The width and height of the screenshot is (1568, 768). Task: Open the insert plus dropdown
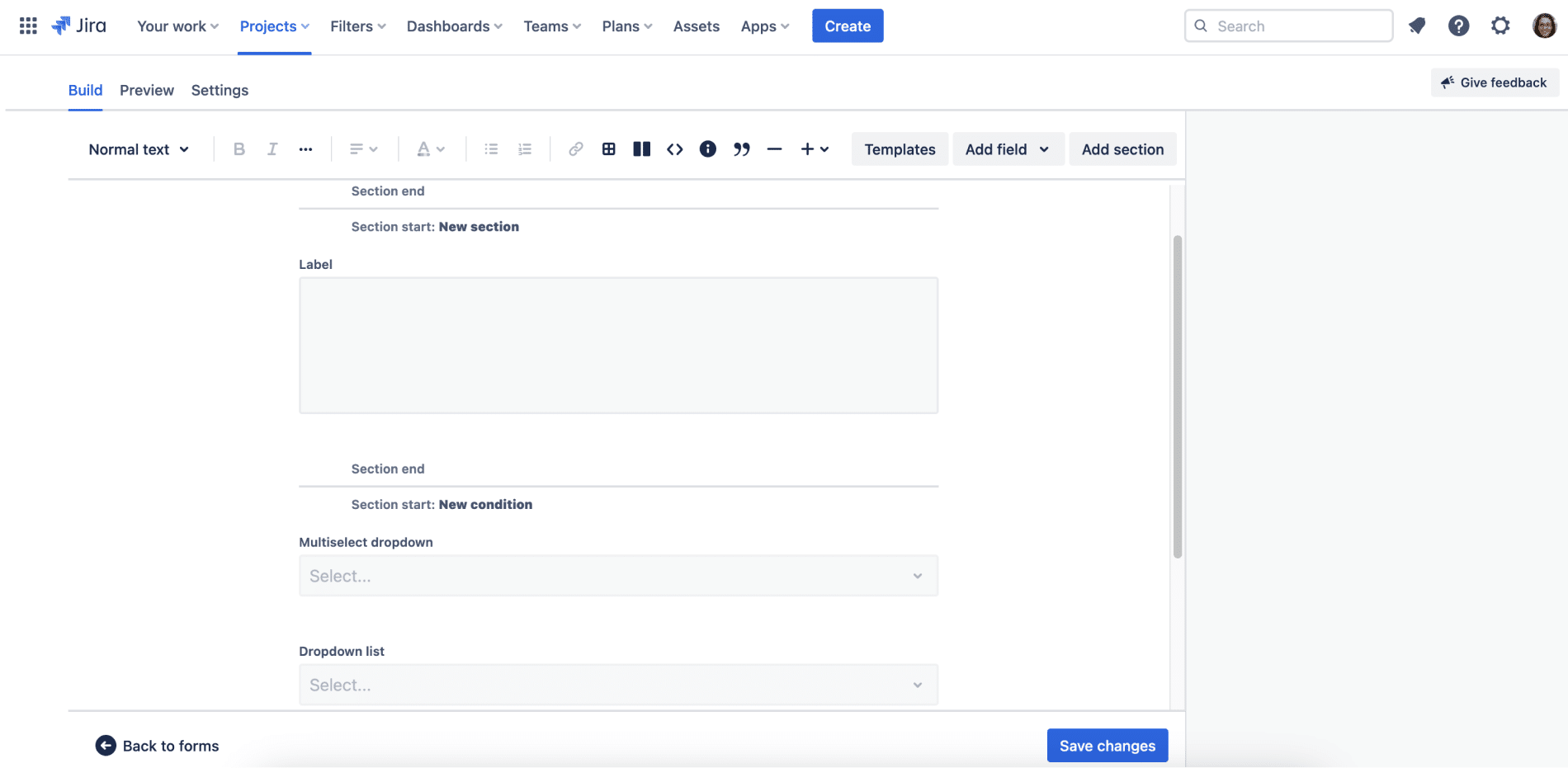[815, 149]
